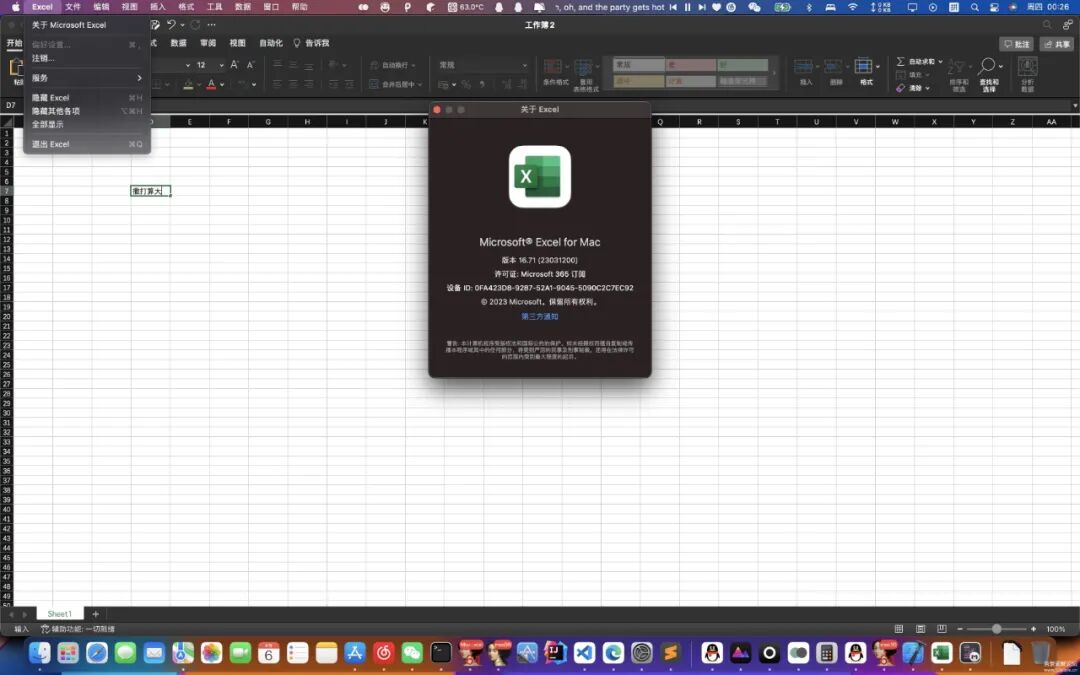Click the percent style icon

click(466, 85)
